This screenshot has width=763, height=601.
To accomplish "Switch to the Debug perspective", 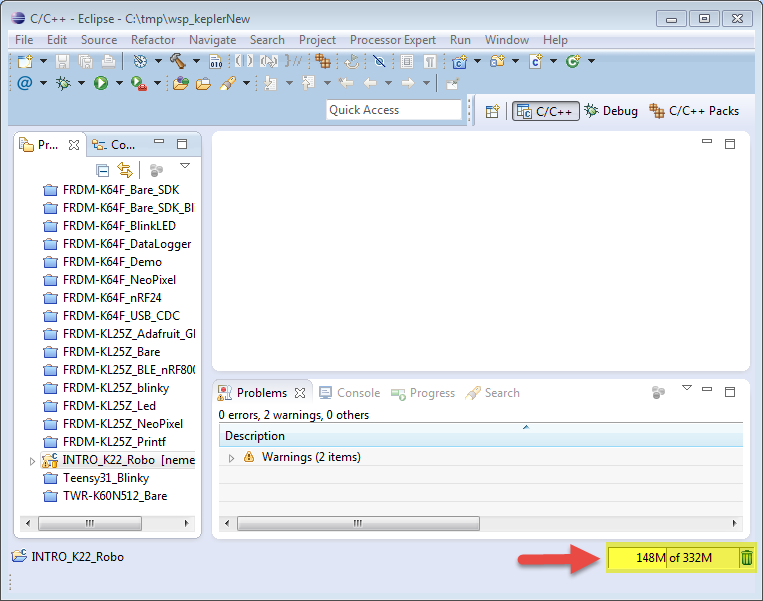I will point(611,111).
